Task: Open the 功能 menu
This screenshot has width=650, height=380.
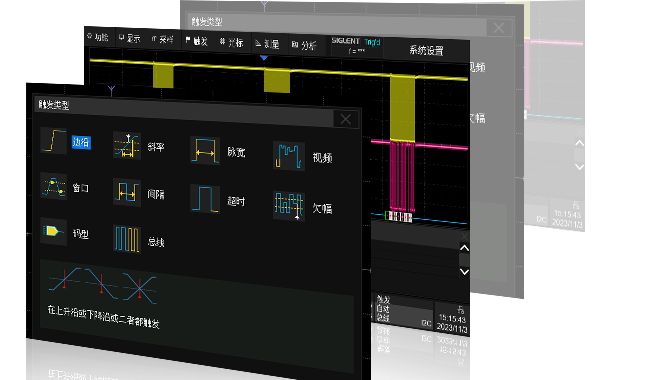Action: (98, 37)
